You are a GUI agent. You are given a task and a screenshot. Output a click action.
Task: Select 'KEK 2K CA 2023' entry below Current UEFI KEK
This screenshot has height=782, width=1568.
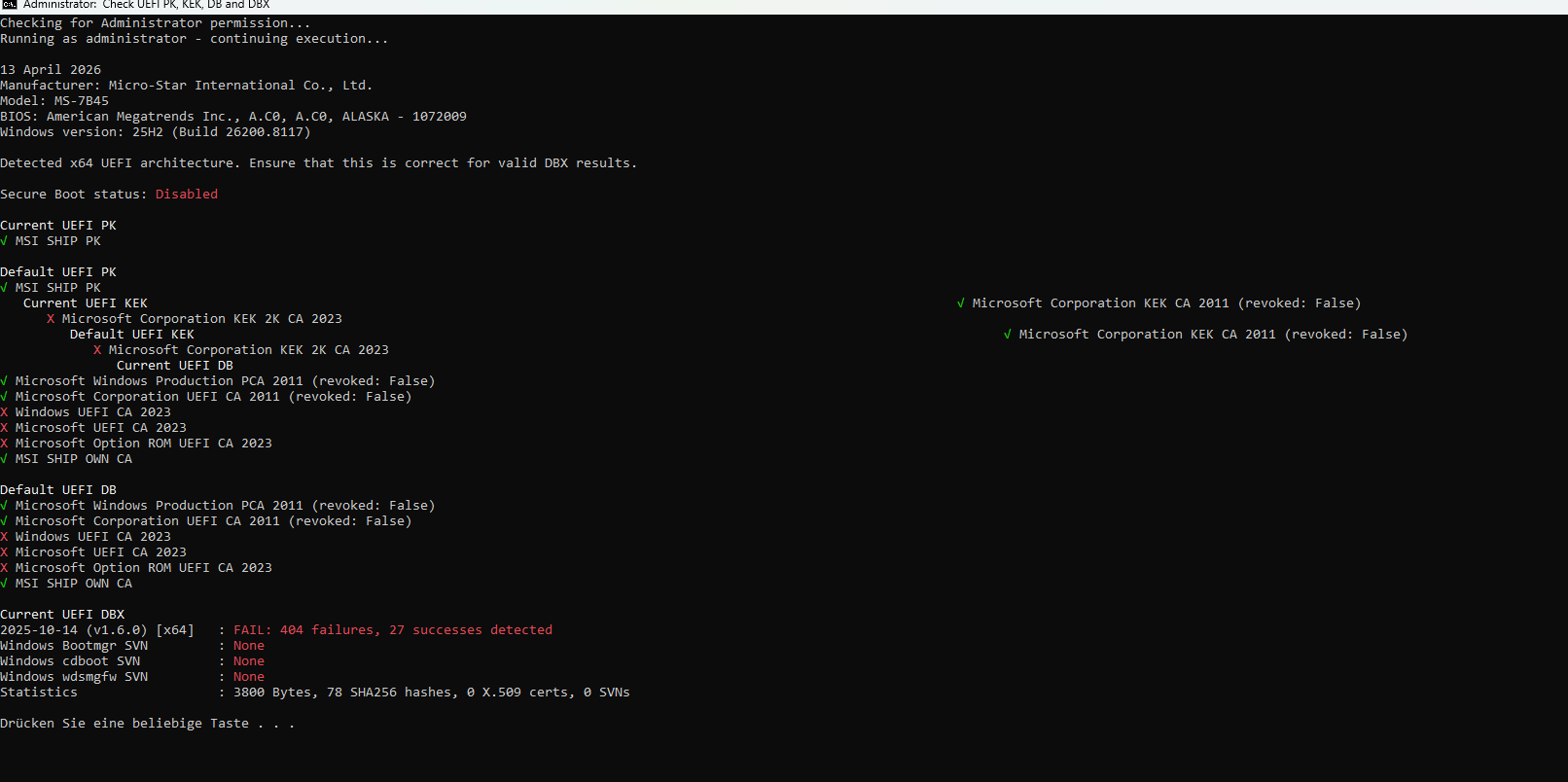[x=202, y=319]
